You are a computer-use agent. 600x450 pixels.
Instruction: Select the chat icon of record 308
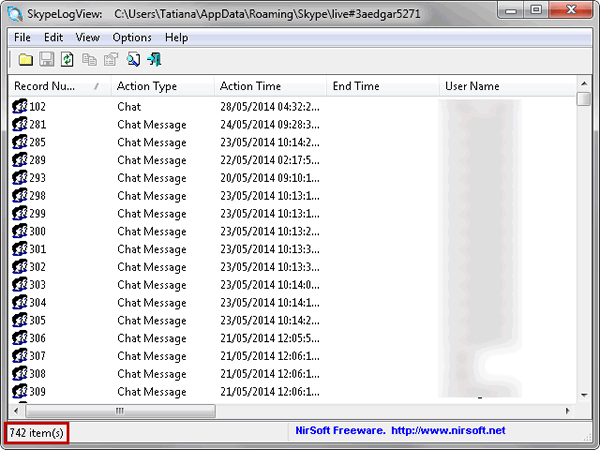click(x=20, y=373)
